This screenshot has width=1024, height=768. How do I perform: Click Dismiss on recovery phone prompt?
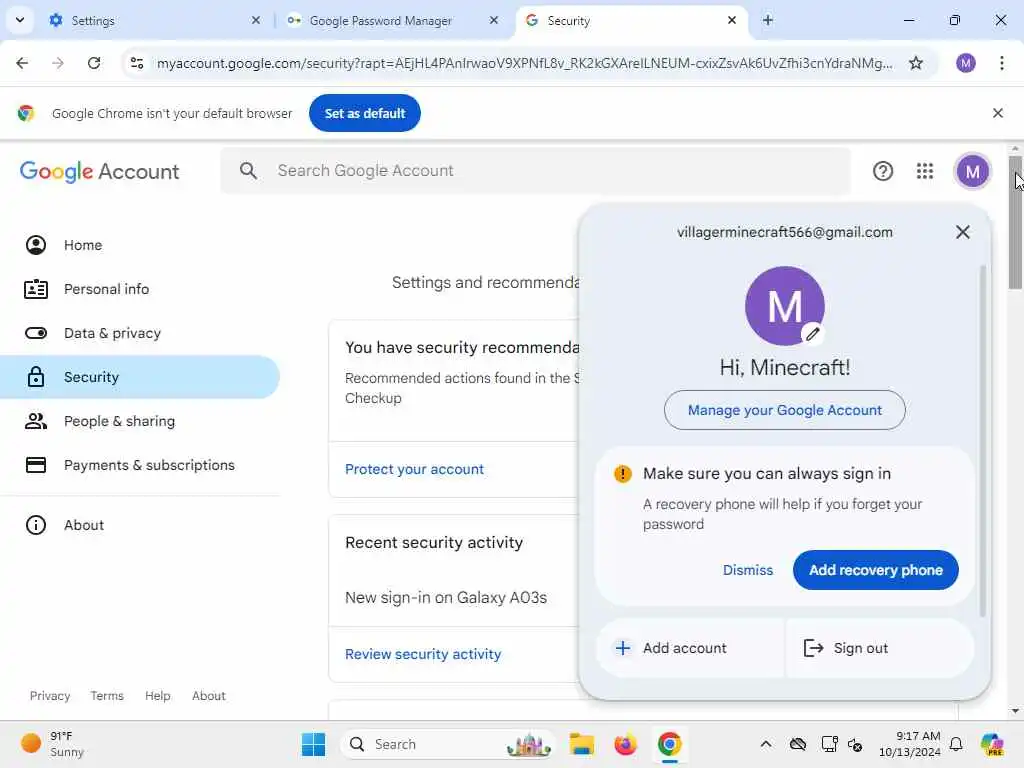click(747, 570)
